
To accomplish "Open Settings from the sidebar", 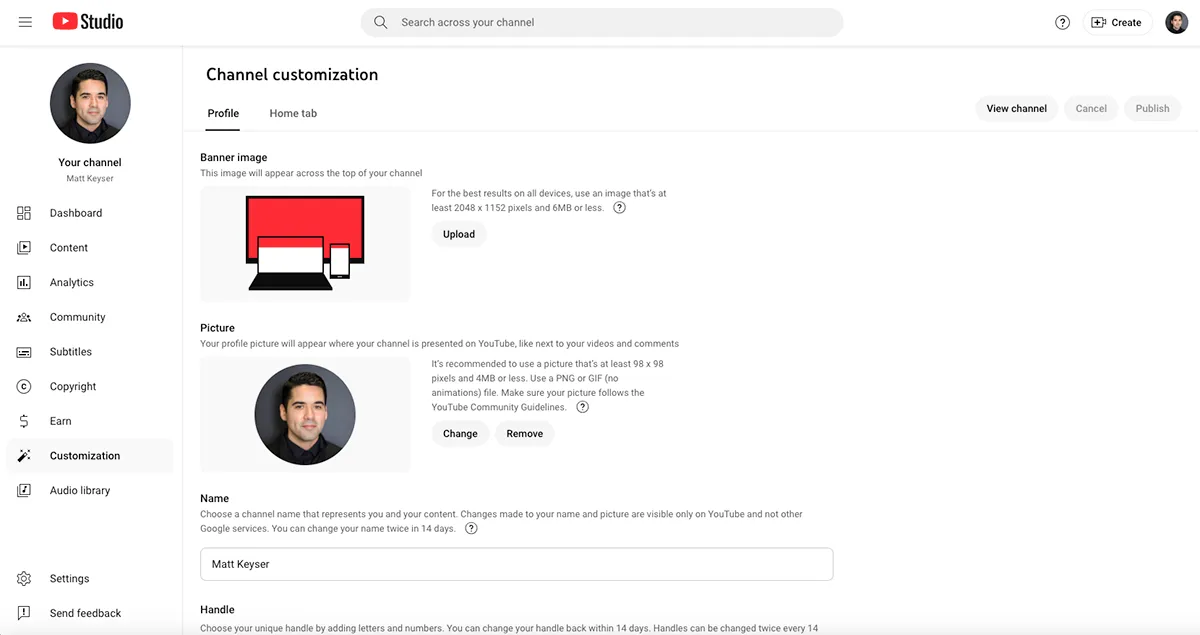I will pos(69,579).
